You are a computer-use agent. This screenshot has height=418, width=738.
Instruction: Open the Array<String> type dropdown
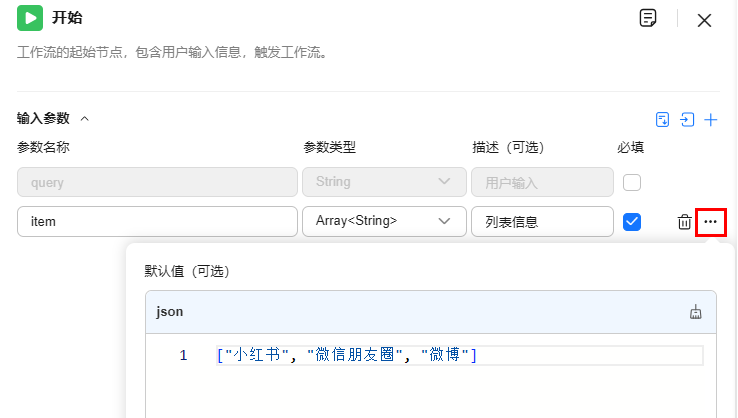tap(384, 221)
